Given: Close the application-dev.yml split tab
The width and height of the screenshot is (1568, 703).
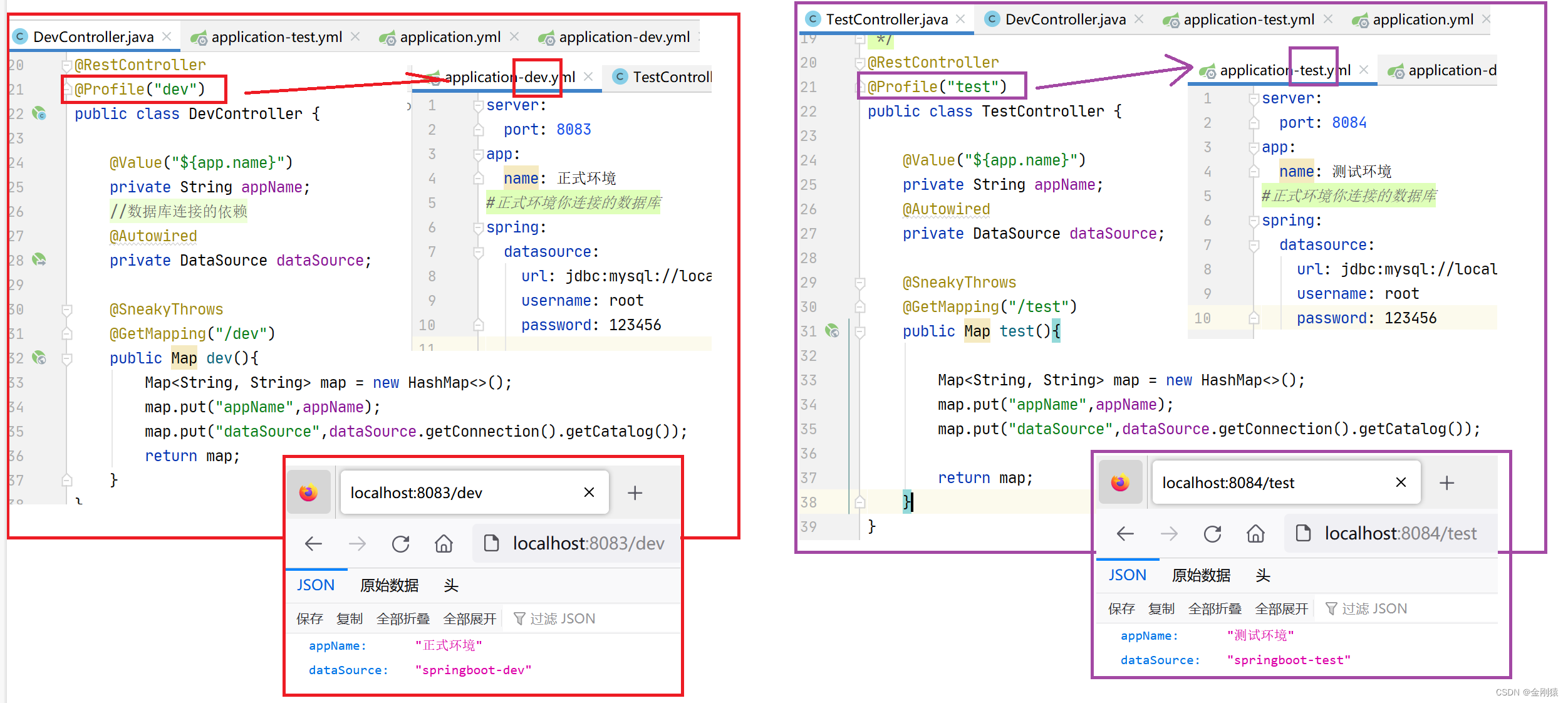Looking at the screenshot, I should (x=588, y=76).
